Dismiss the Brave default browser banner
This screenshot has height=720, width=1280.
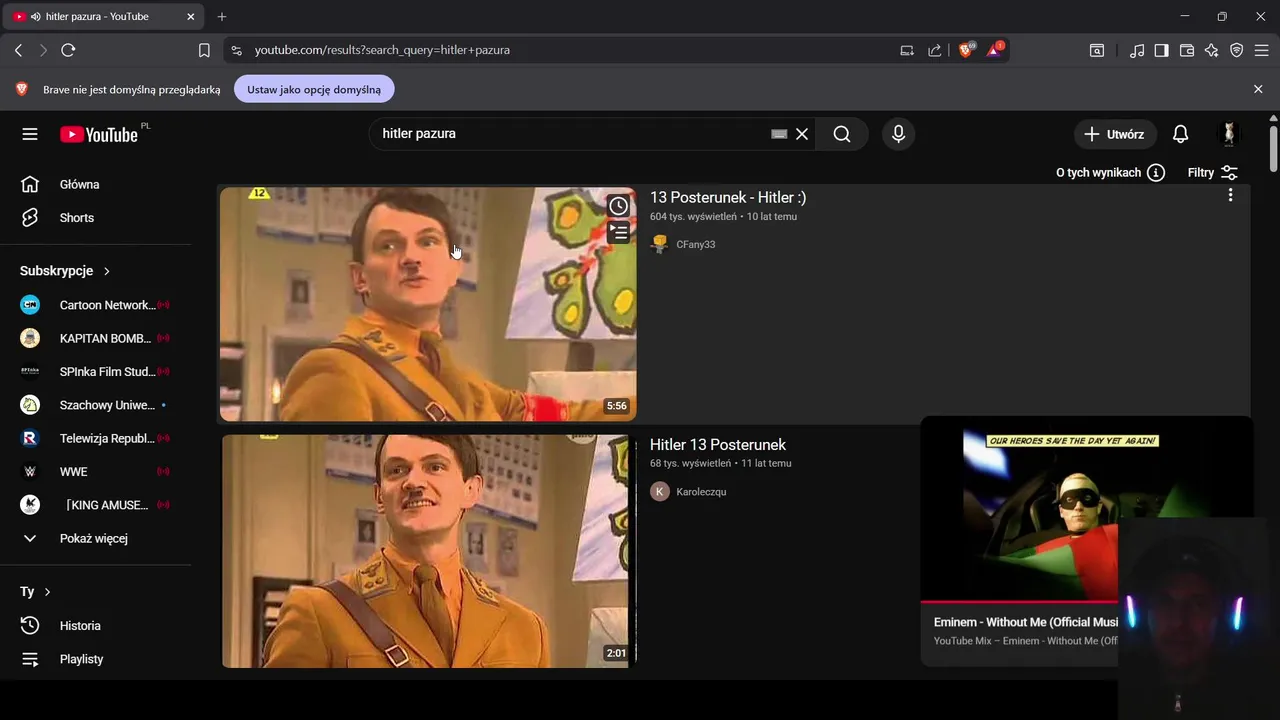point(1258,89)
